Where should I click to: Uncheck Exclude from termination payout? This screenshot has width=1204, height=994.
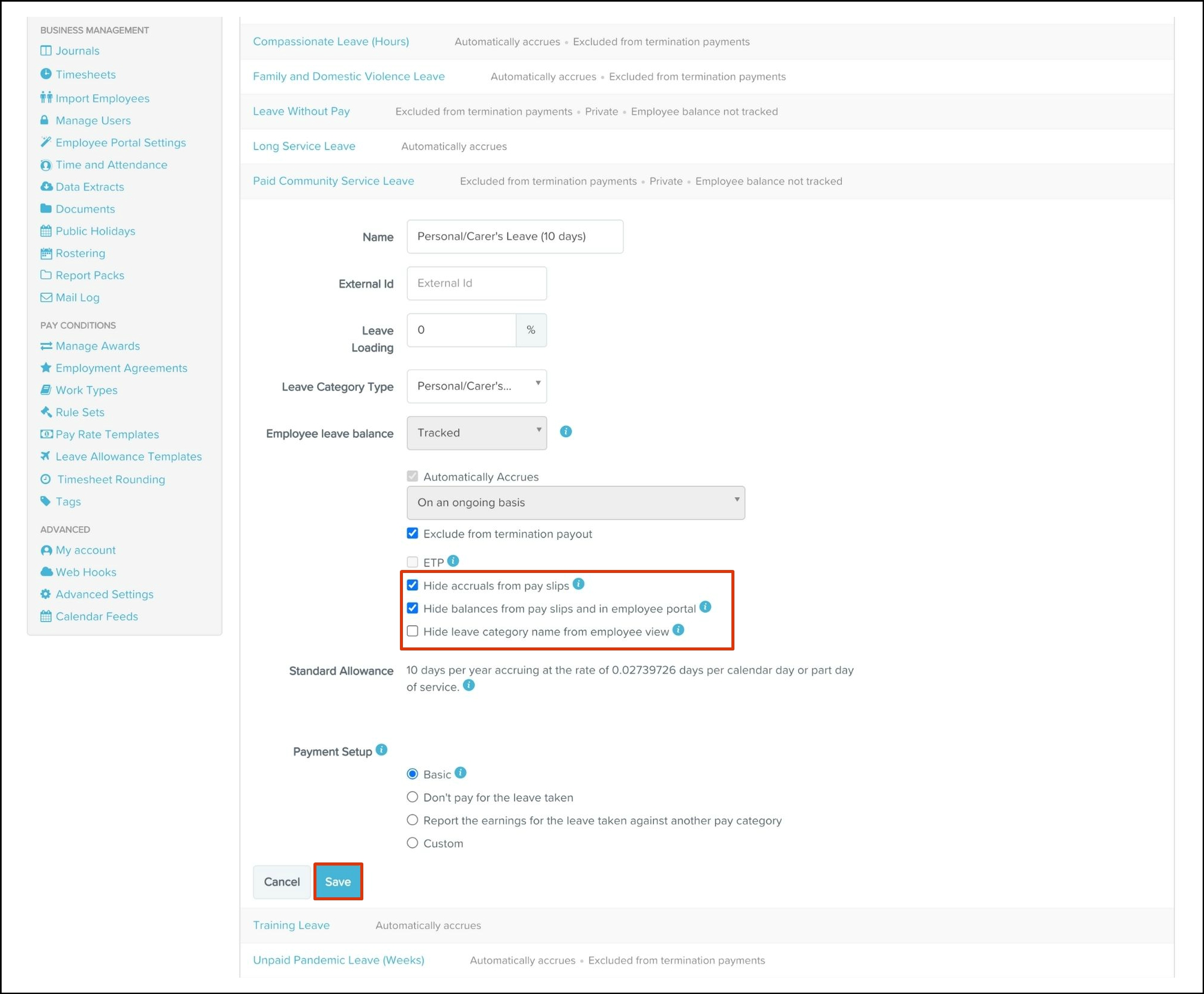pos(413,533)
